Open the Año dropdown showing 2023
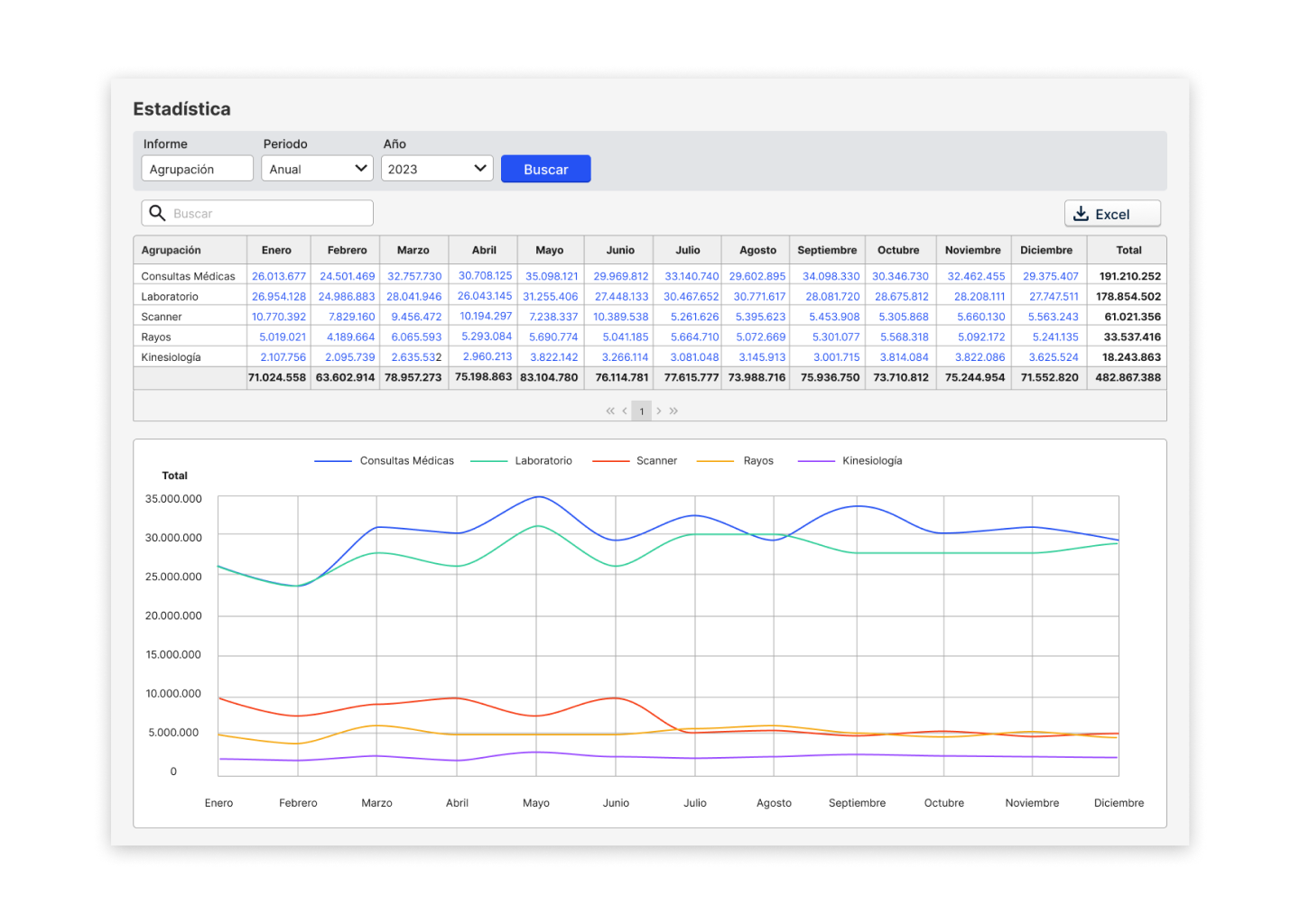 (437, 169)
